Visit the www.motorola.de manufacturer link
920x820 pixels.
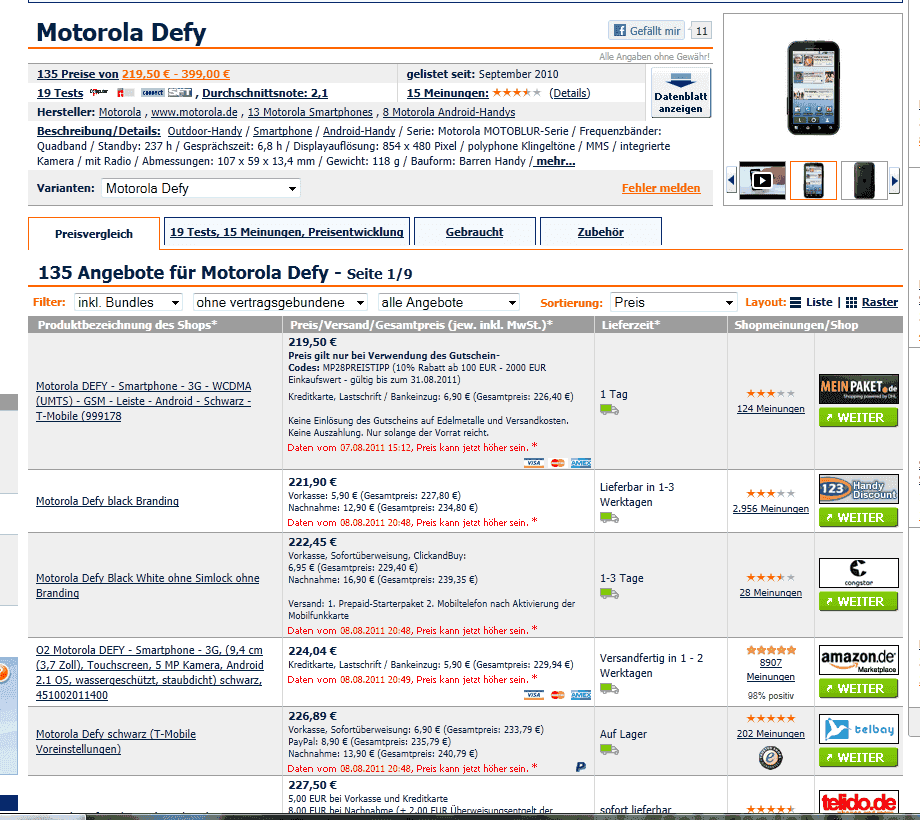(x=194, y=112)
